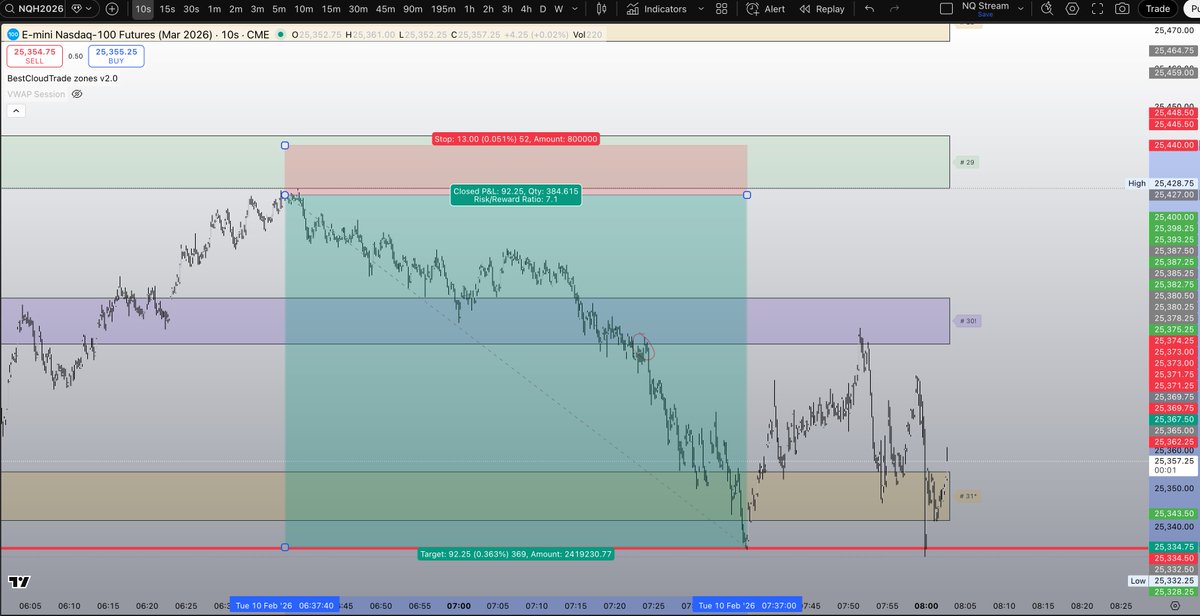Select the 10s timeframe
1200x616 pixels.
click(x=143, y=9)
